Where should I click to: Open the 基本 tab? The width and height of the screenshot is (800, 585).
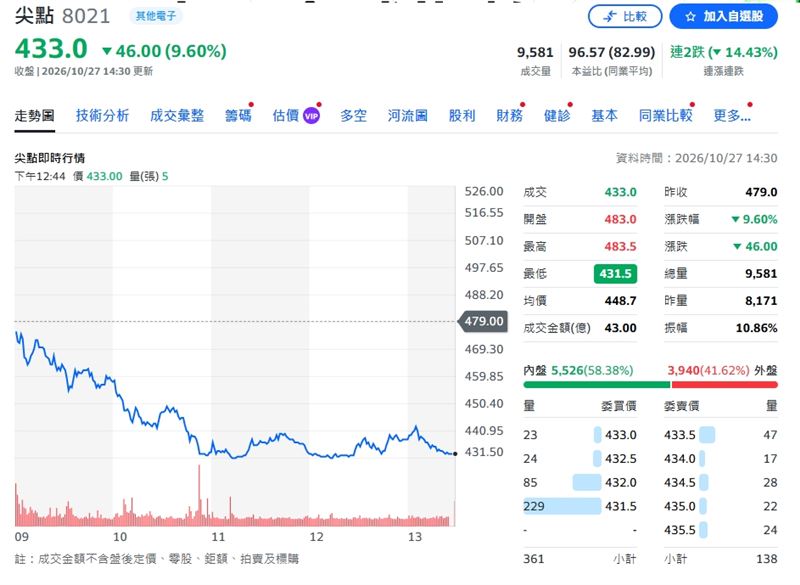[x=605, y=116]
